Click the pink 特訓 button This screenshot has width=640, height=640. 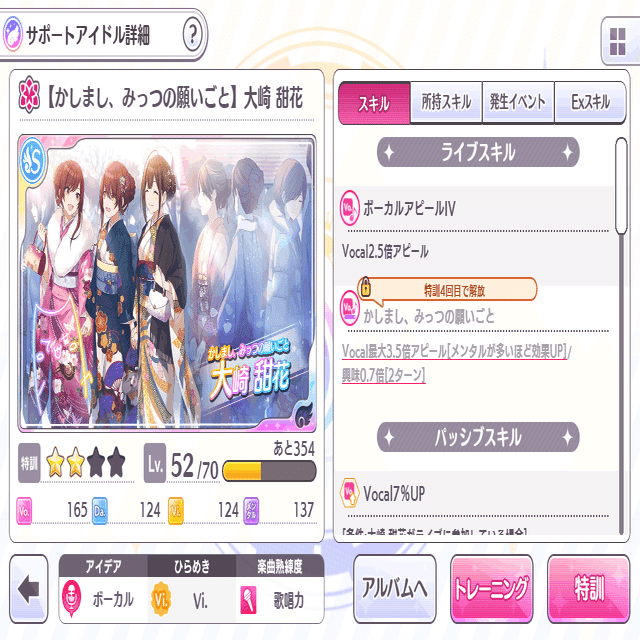coord(589,589)
